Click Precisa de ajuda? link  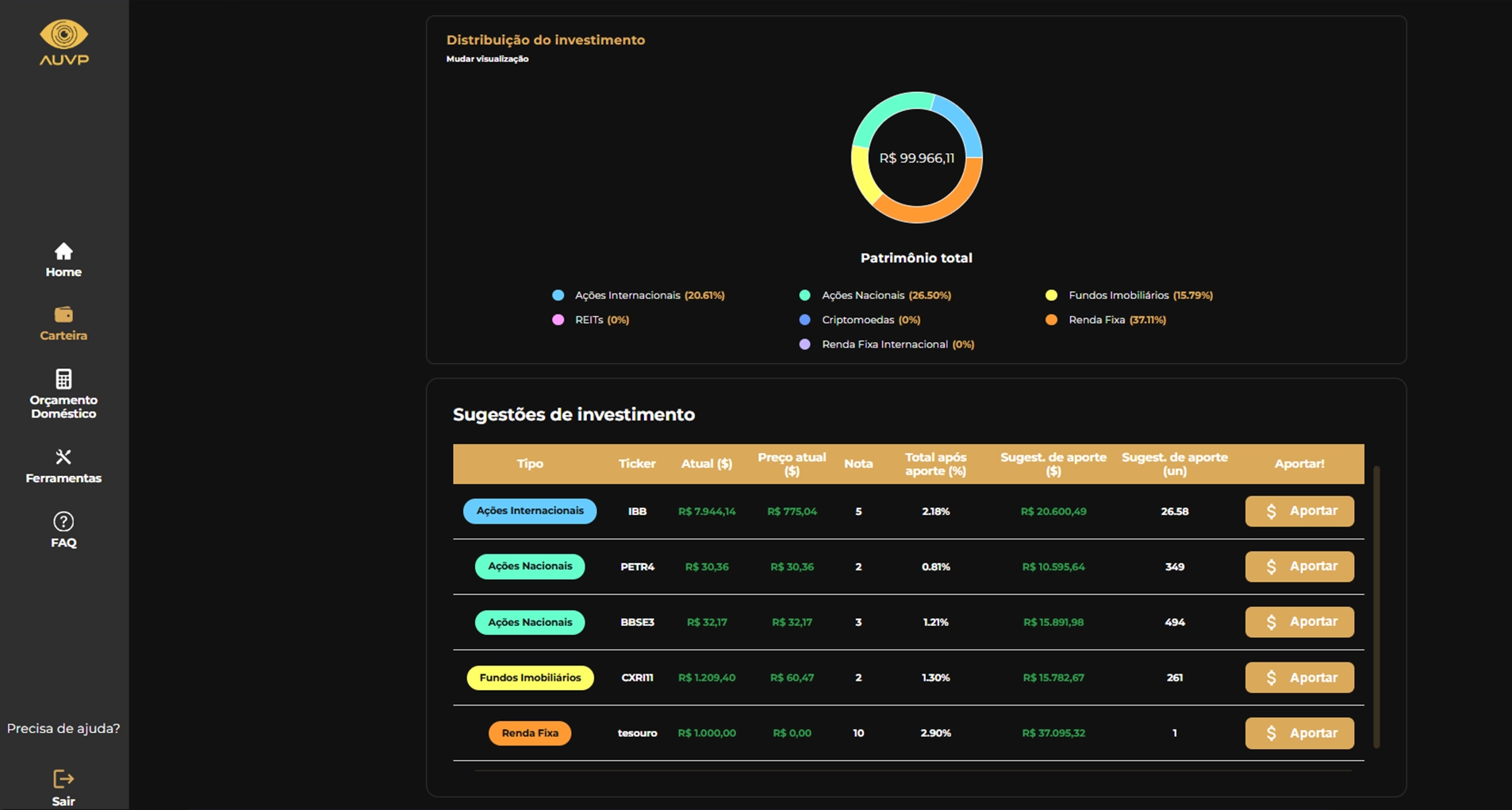pyautogui.click(x=63, y=728)
